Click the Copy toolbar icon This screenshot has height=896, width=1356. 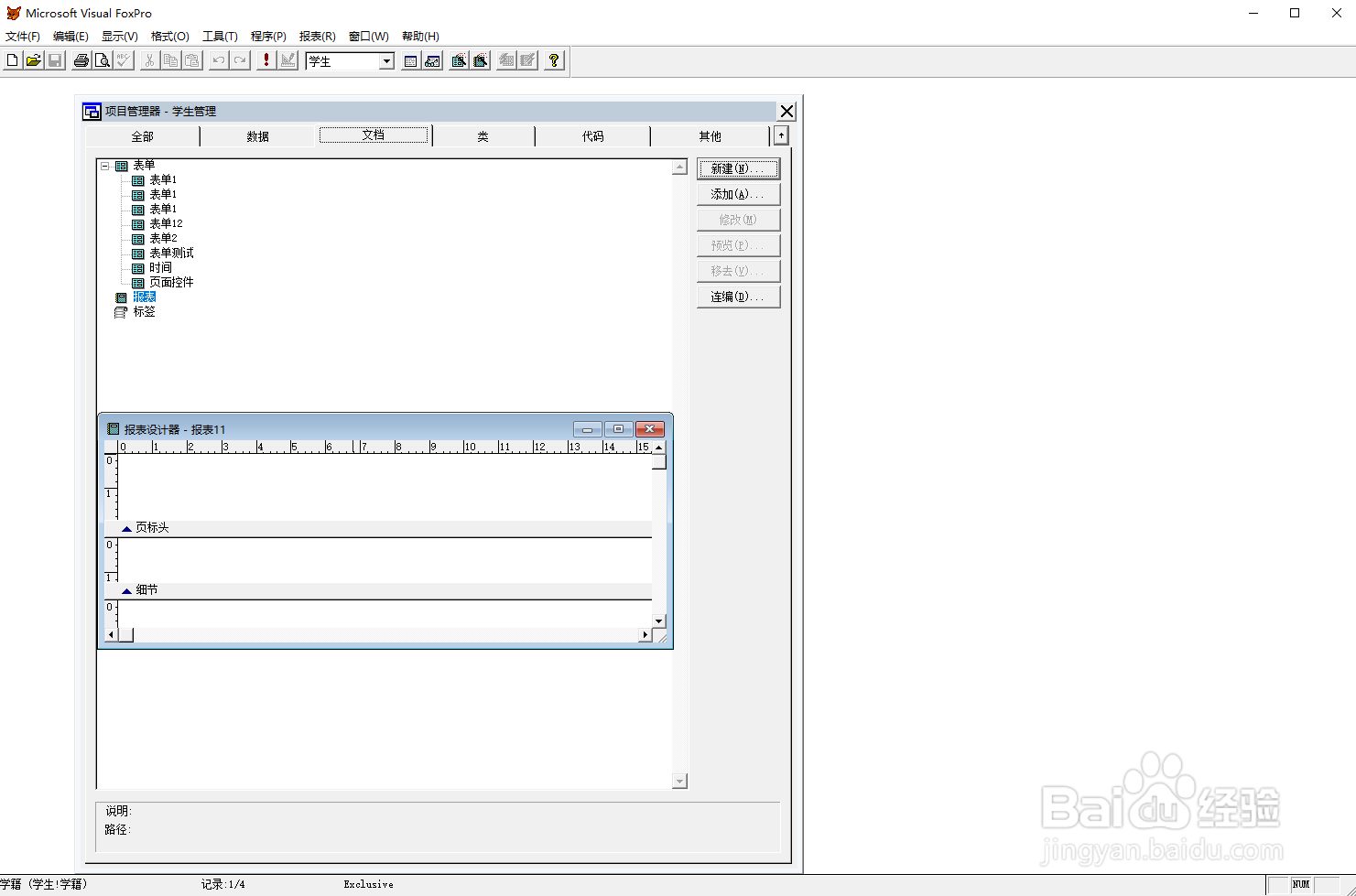(x=170, y=60)
